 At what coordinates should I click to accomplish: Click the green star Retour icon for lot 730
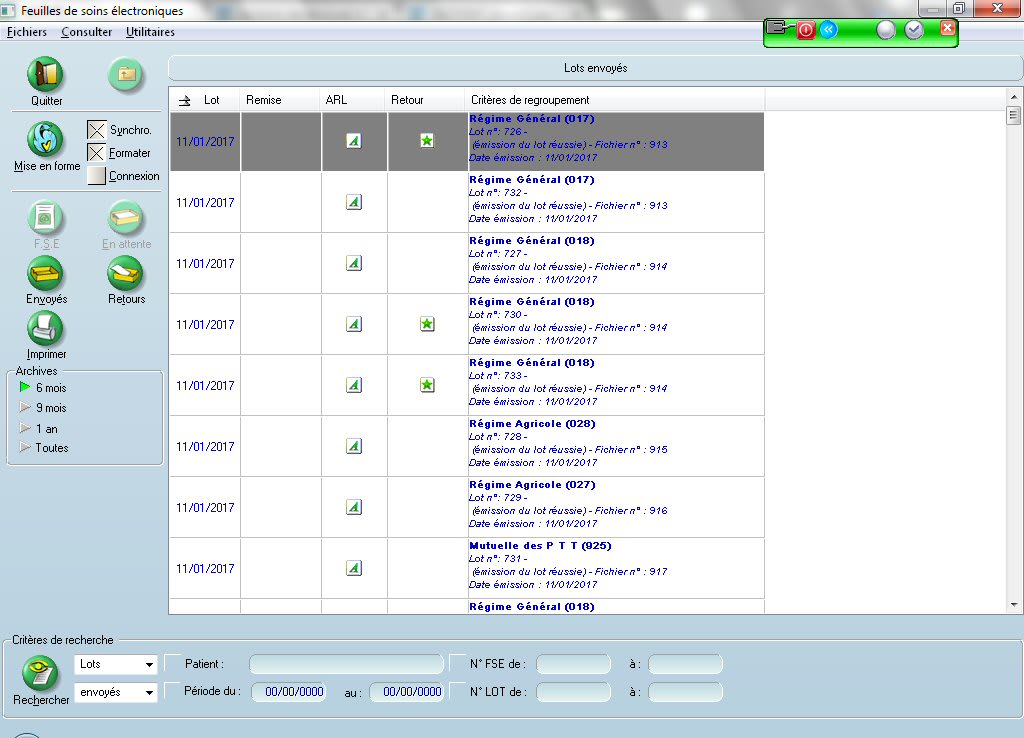pos(427,324)
